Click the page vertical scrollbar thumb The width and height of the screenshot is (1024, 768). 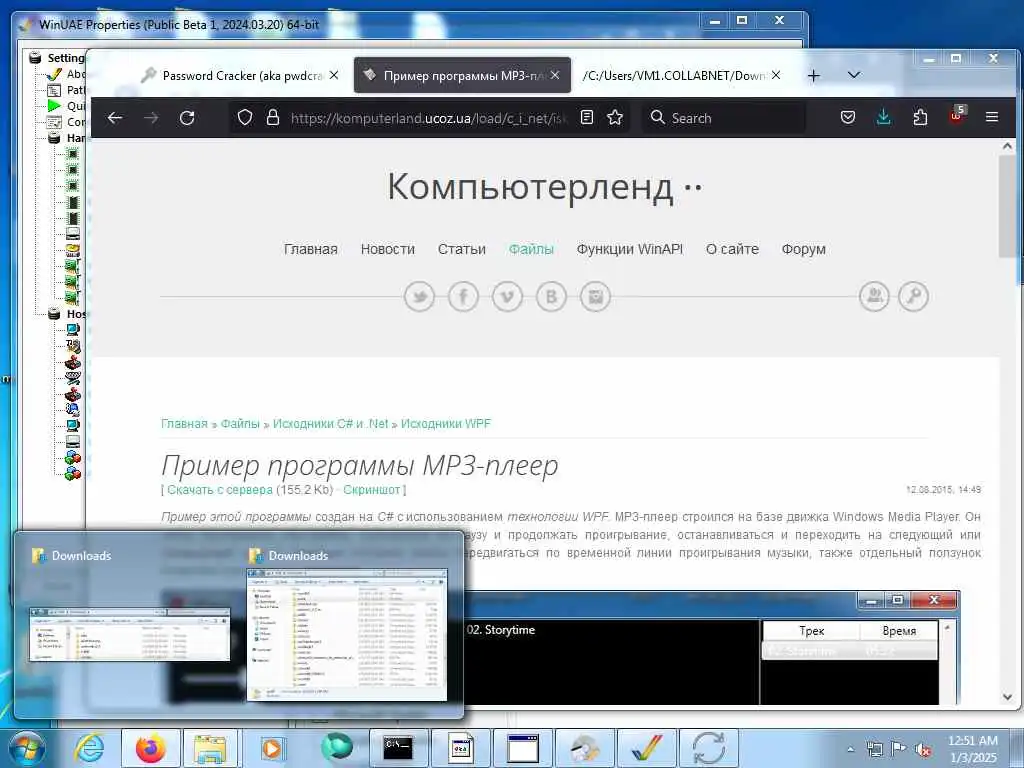click(1007, 206)
